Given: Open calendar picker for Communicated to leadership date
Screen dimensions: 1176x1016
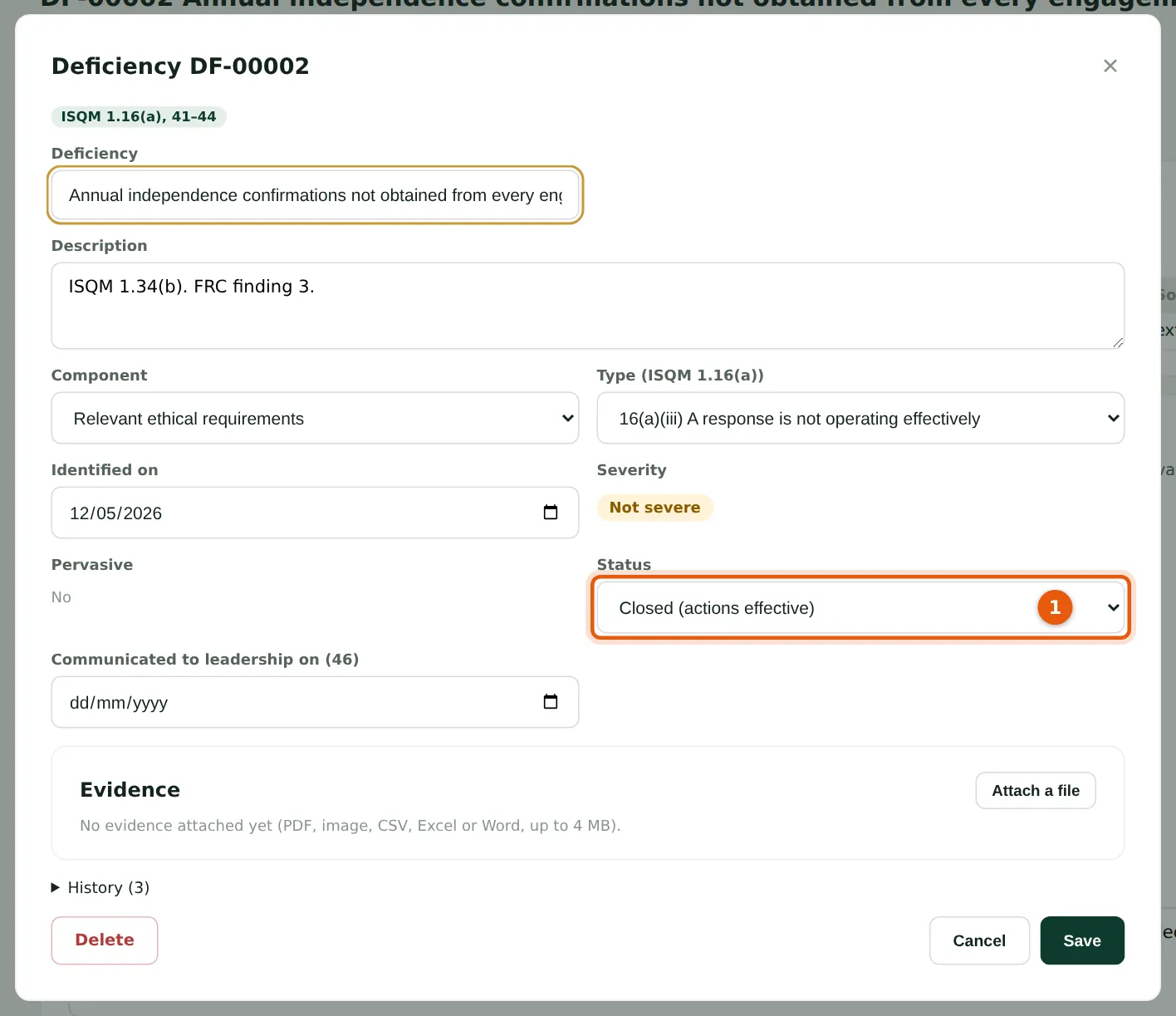Looking at the screenshot, I should point(550,702).
